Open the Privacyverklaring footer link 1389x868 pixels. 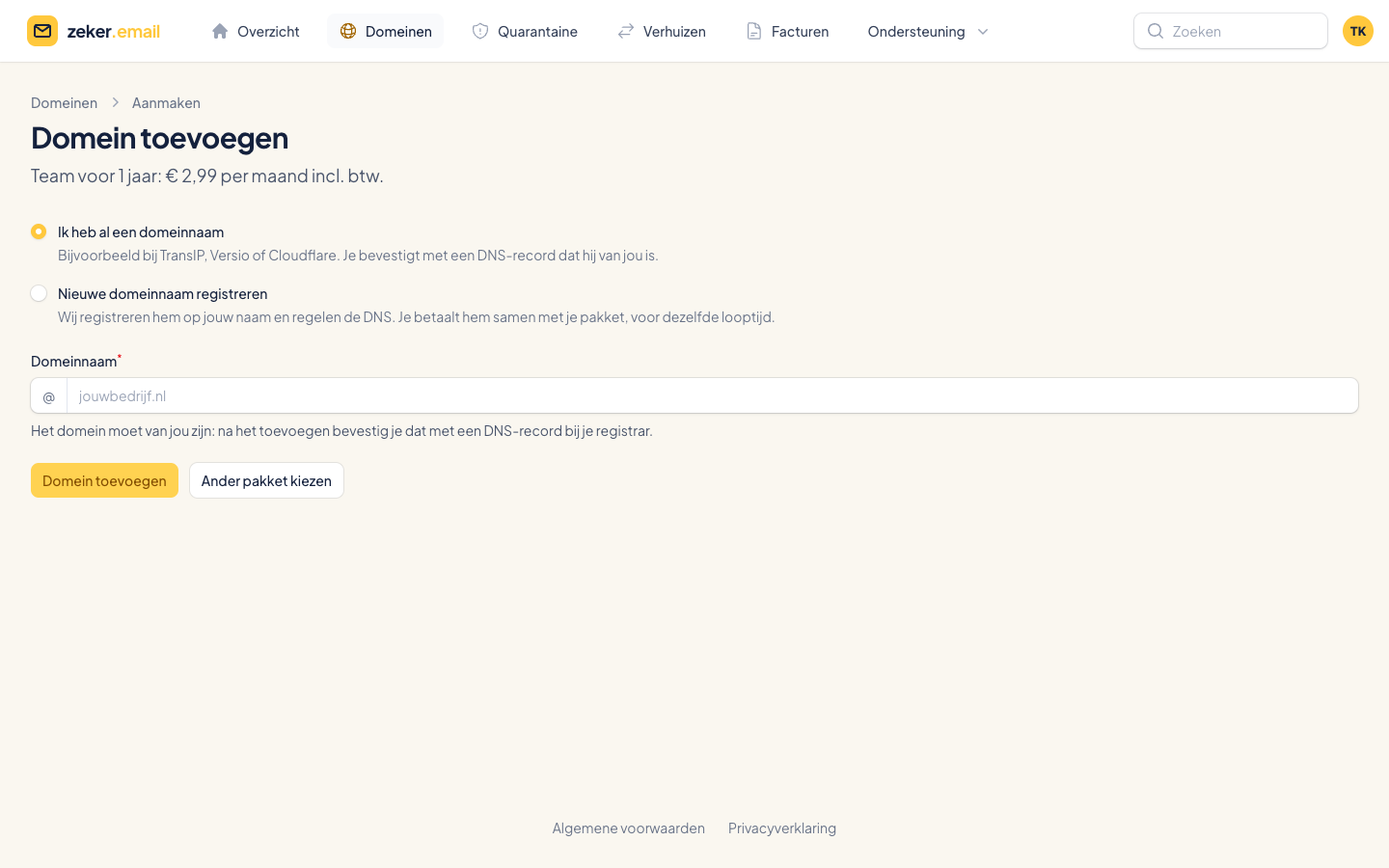[782, 827]
